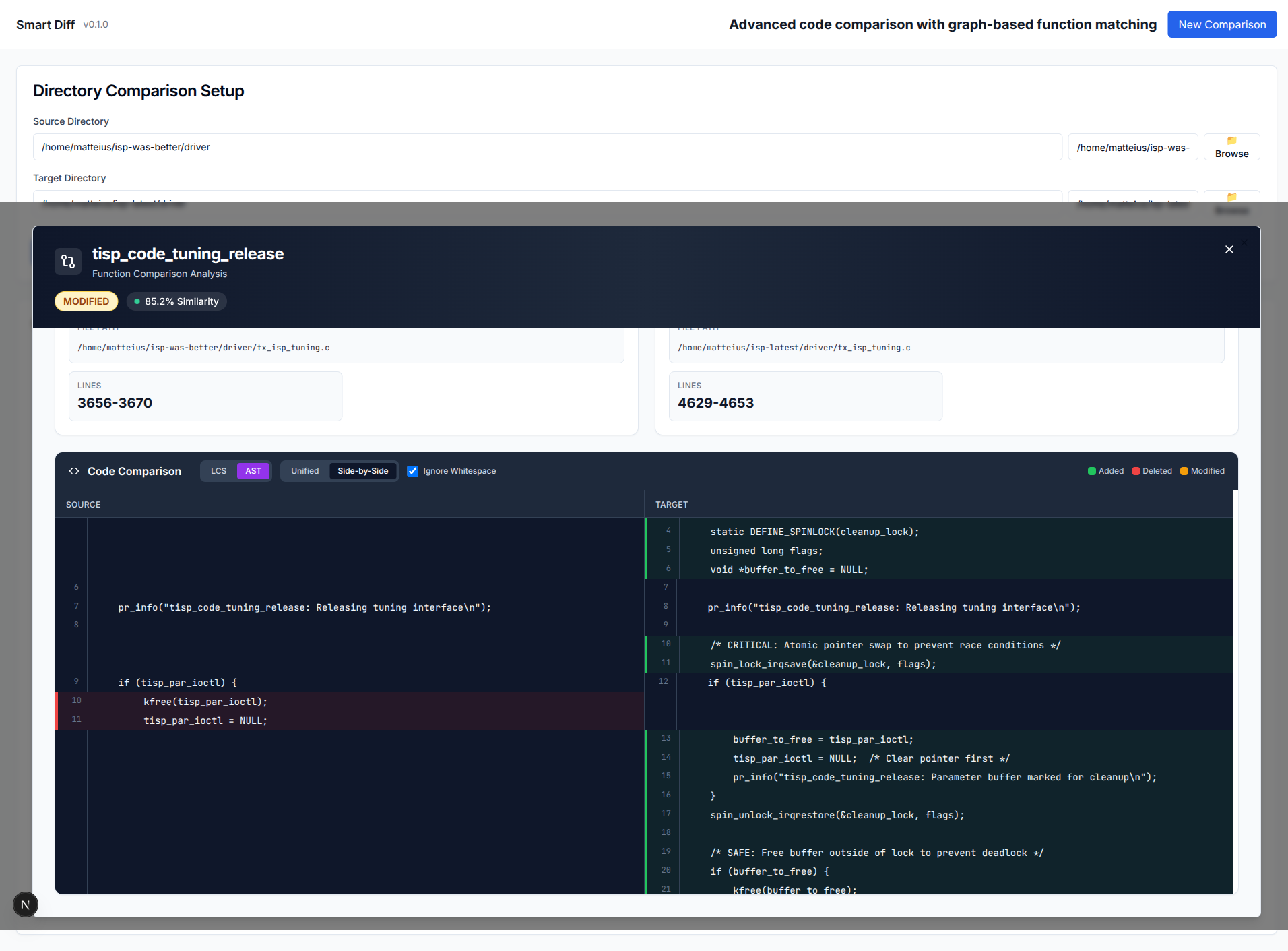Screen dimensions: 1288x951
Task: Toggle the Ignore Whitespace checkbox
Action: point(413,471)
